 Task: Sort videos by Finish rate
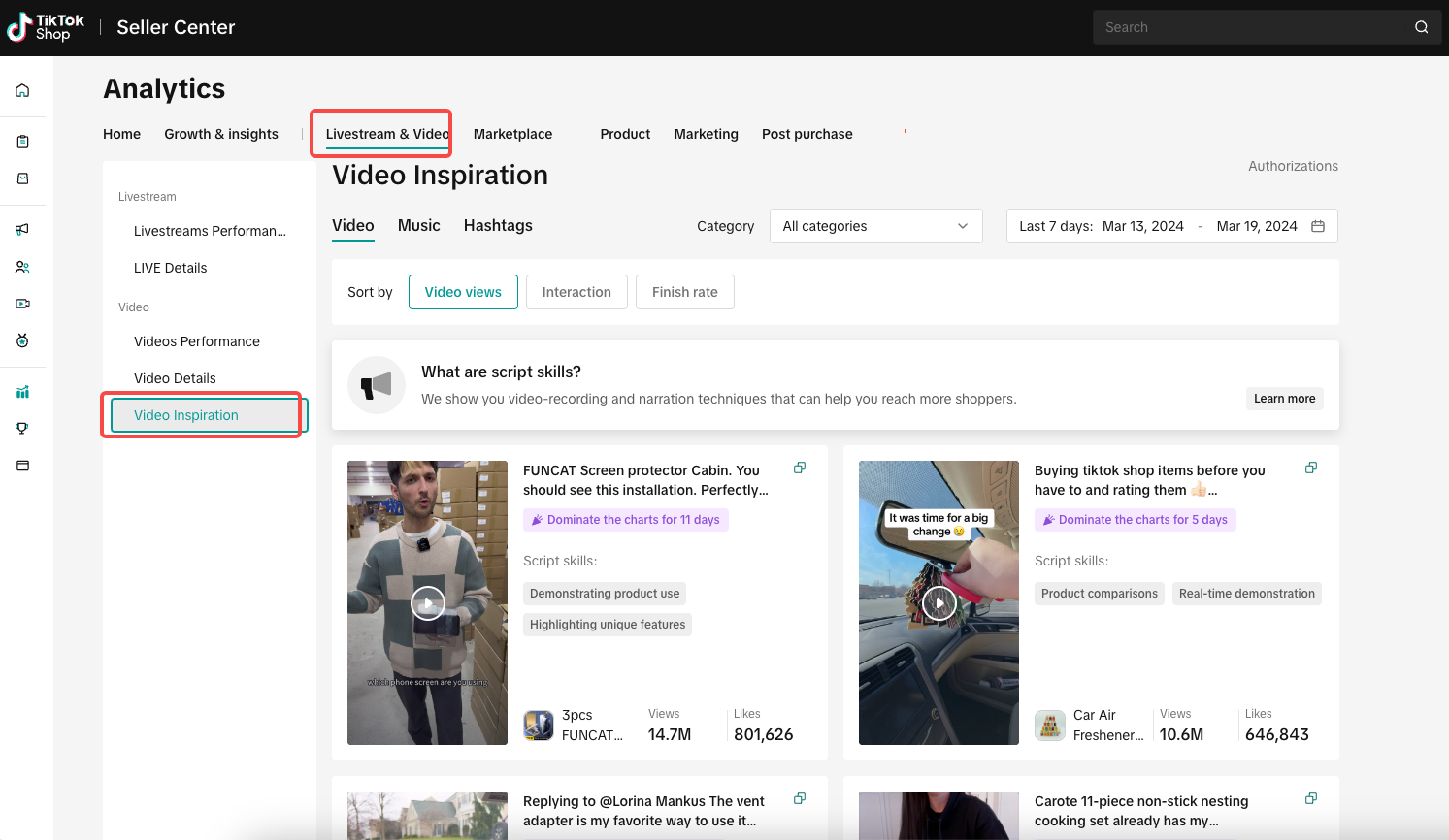[x=684, y=292]
